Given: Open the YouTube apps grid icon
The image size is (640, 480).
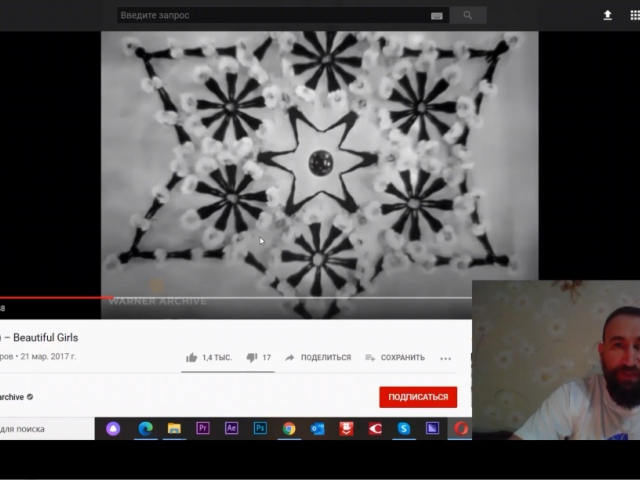Looking at the screenshot, I should [635, 16].
